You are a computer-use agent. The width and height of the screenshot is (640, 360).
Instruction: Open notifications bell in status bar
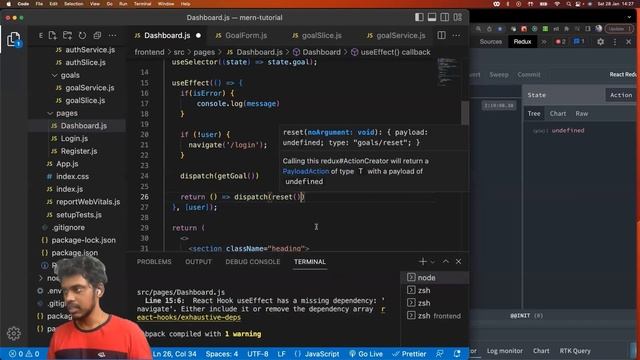coord(457,354)
